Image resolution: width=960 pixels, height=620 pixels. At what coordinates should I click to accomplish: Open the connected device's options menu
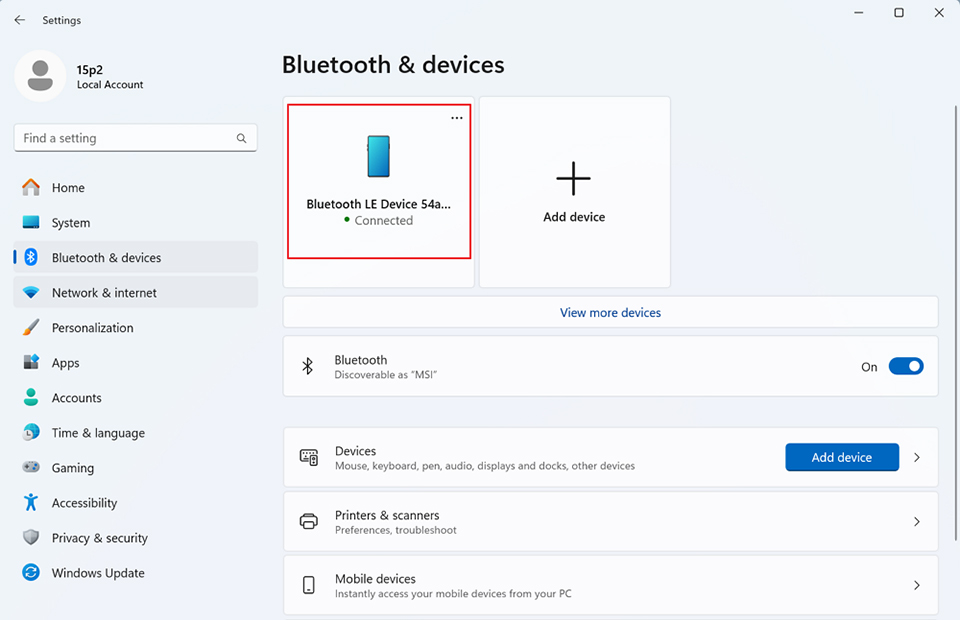[457, 117]
